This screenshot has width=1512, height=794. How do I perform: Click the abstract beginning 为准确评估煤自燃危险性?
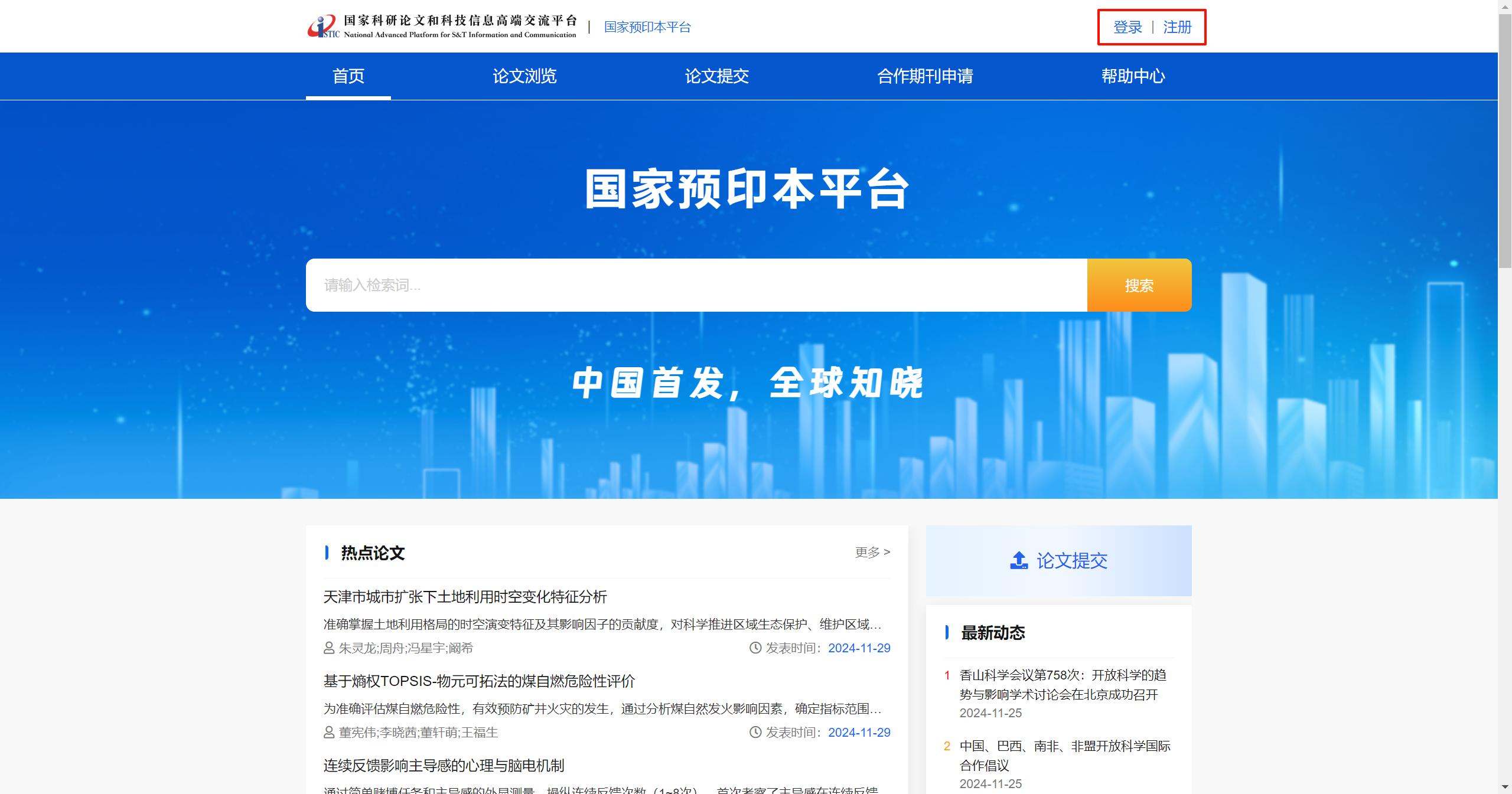pyautogui.click(x=602, y=708)
